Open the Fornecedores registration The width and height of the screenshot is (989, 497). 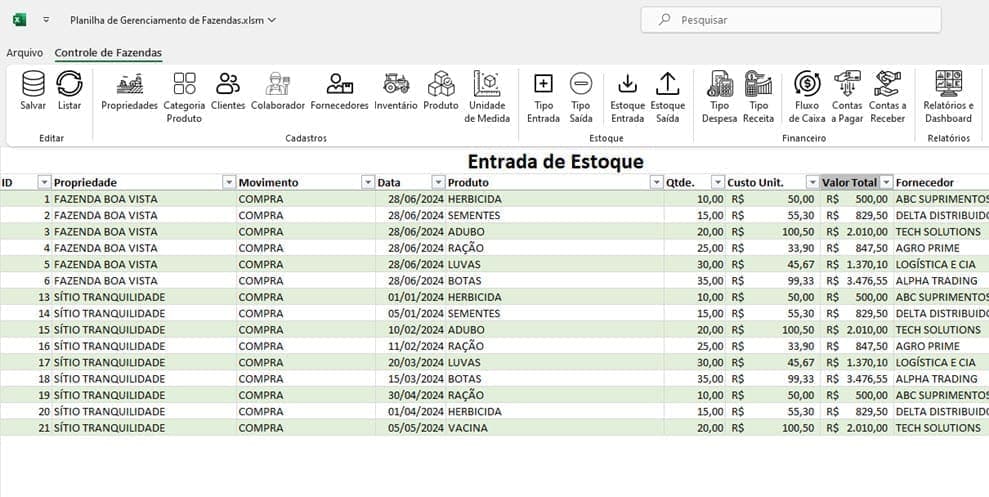coord(339,91)
